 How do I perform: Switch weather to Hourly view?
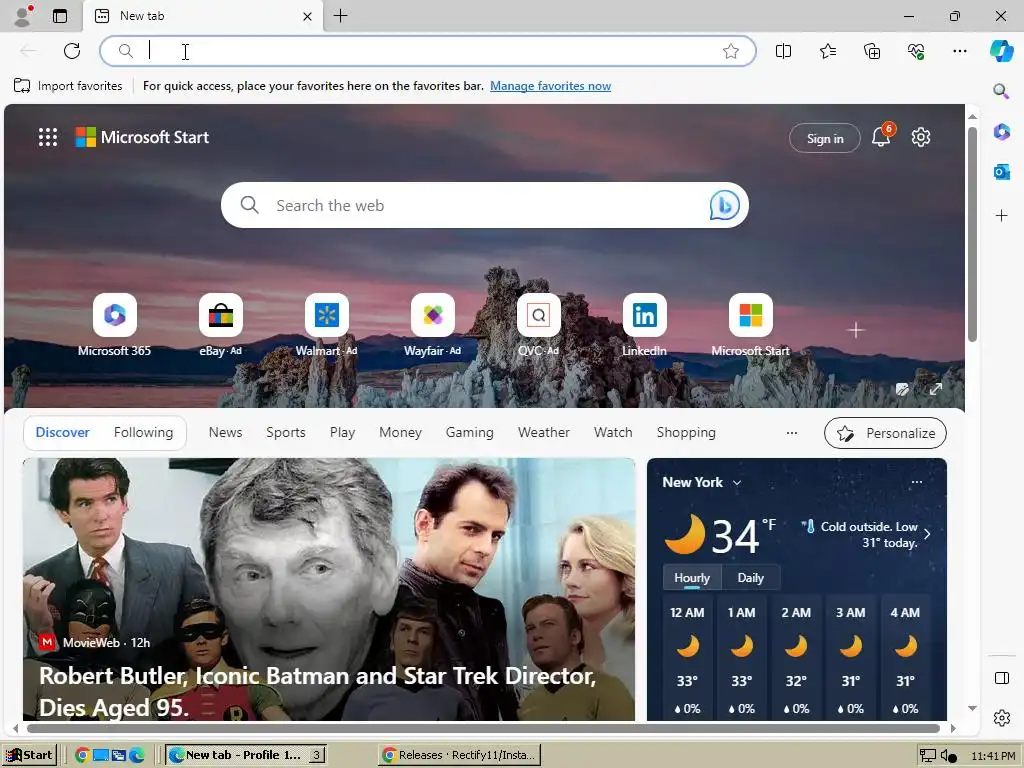point(692,578)
